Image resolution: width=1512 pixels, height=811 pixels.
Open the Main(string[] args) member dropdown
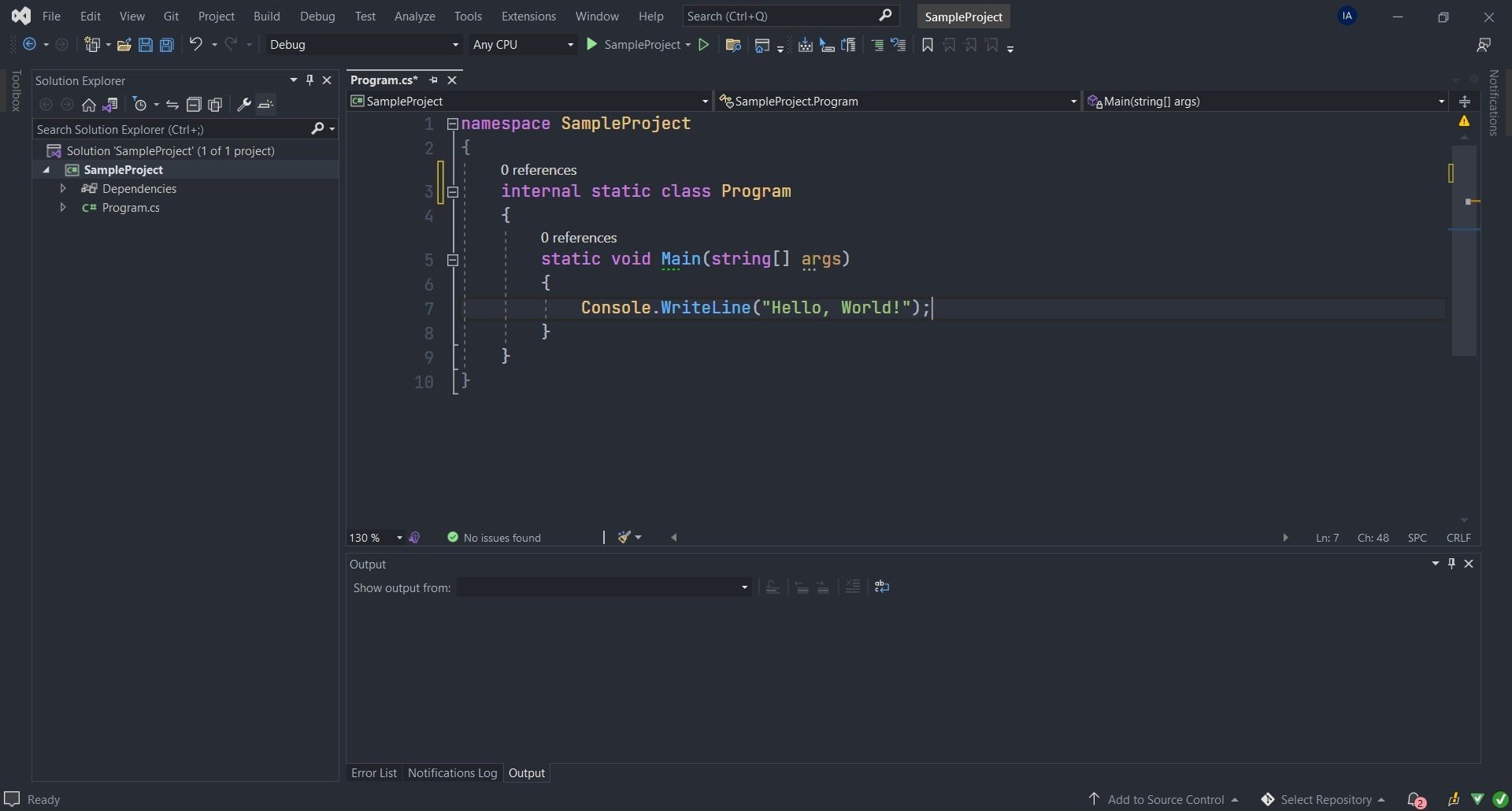[x=1266, y=101]
